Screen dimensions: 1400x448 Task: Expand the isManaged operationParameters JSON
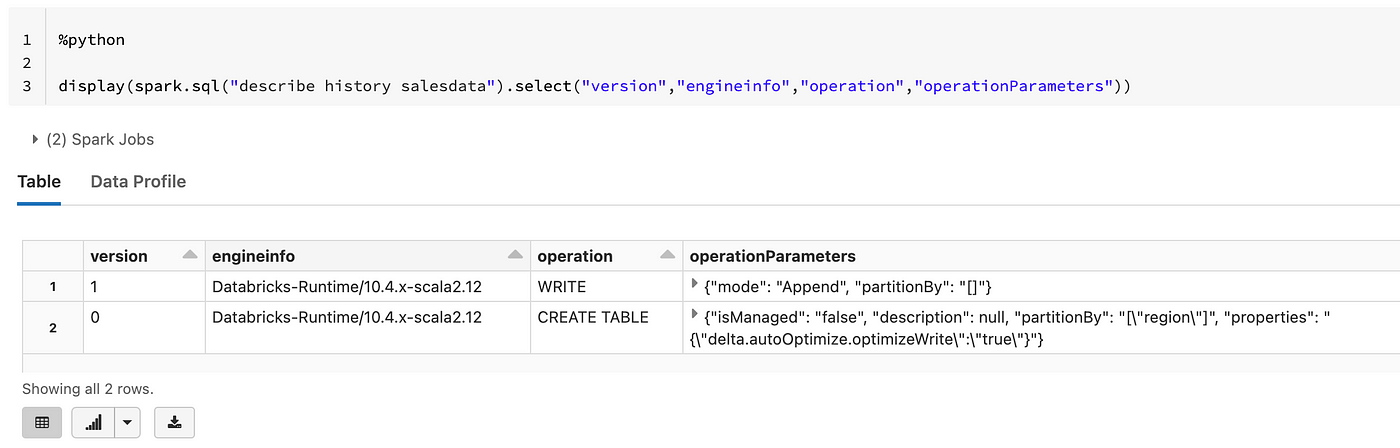tap(695, 315)
